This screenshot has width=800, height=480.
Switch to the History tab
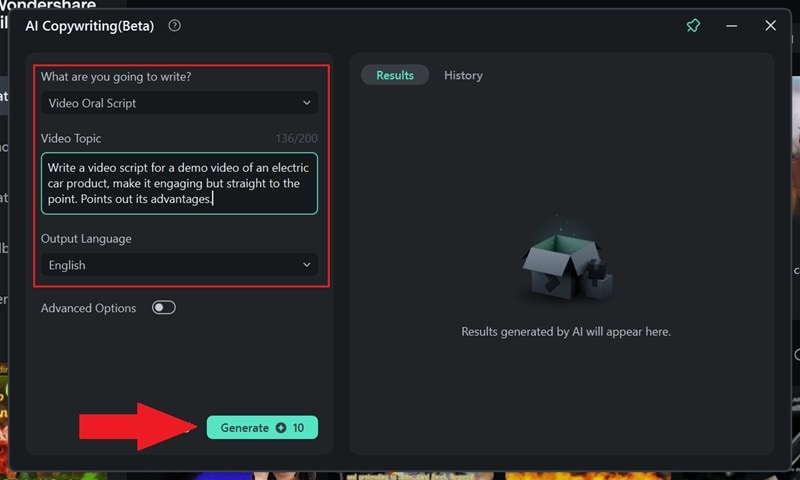click(x=463, y=75)
